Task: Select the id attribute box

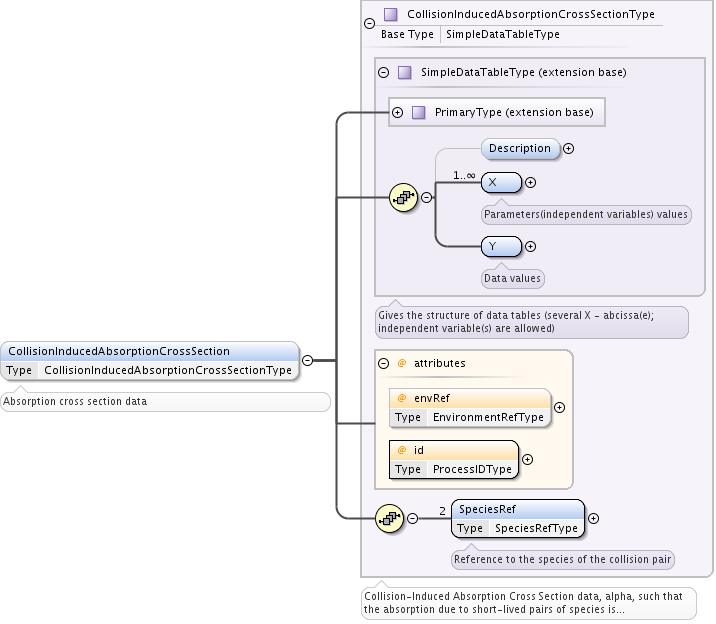Action: [x=454, y=460]
